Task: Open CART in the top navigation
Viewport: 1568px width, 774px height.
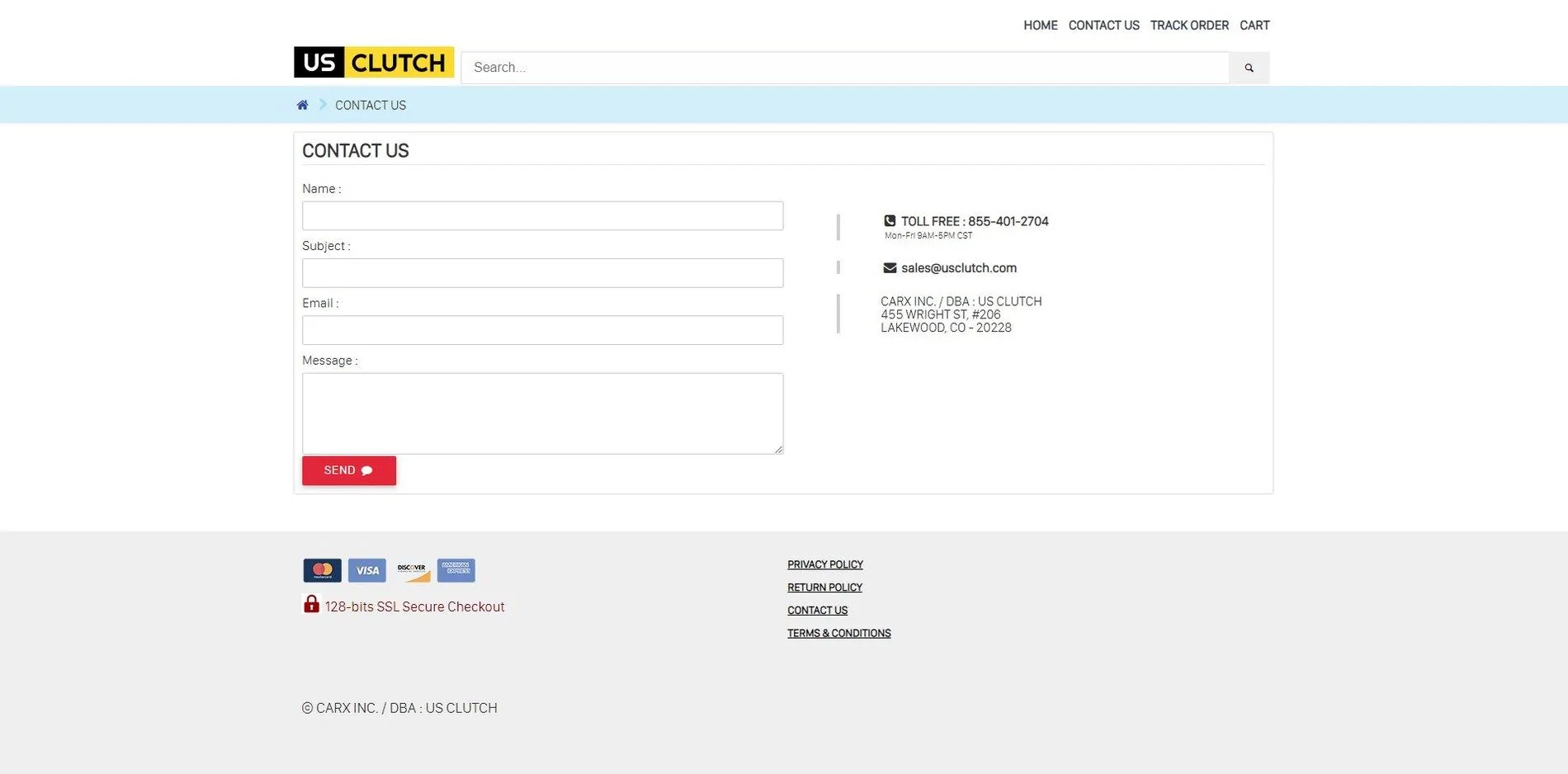Action: 1254,26
